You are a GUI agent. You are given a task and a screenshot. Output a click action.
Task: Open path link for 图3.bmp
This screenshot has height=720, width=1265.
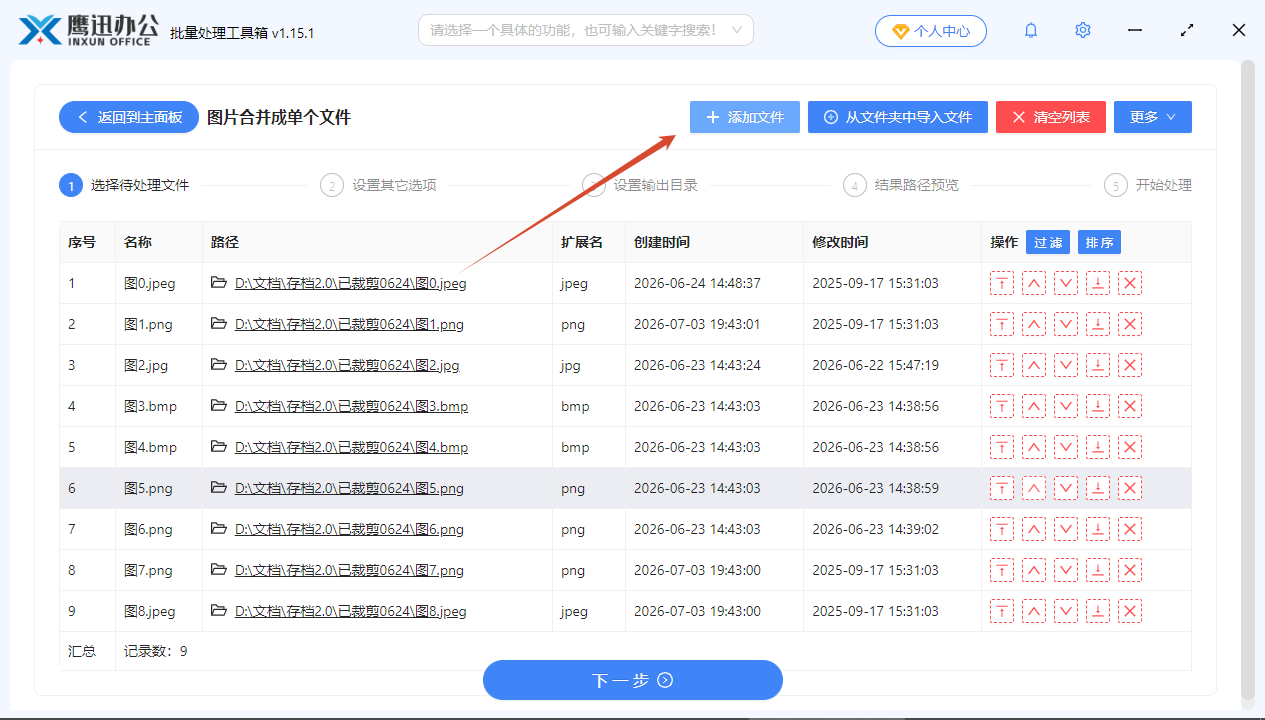351,406
